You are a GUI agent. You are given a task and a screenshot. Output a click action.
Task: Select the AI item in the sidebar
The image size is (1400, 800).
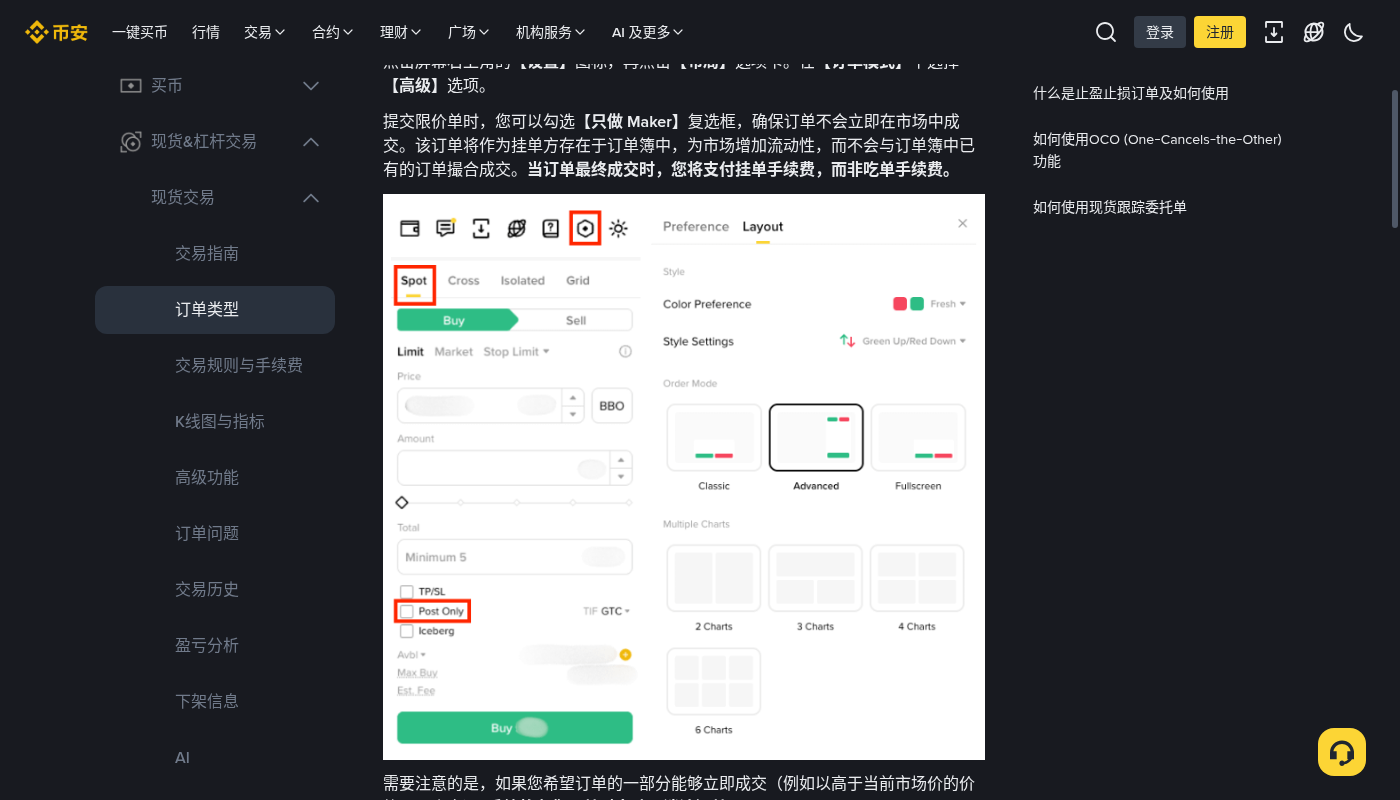tap(215, 758)
